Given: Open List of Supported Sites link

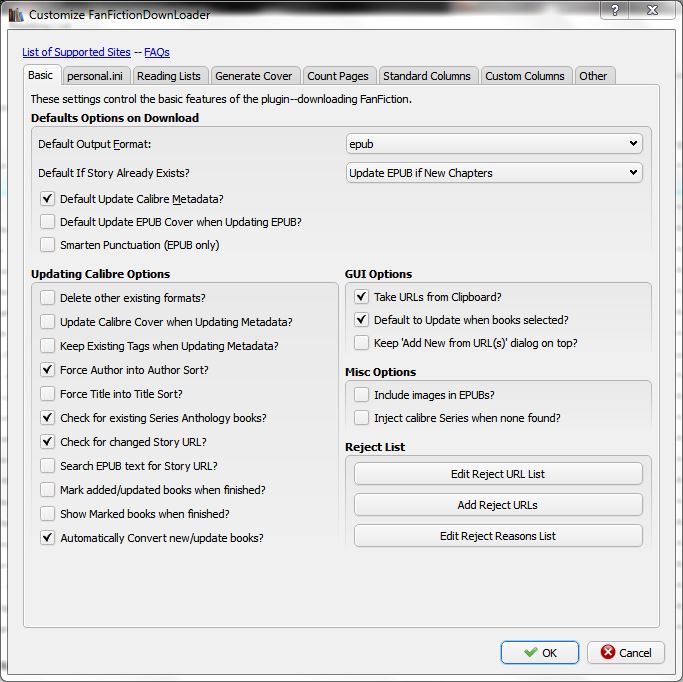Looking at the screenshot, I should click(x=76, y=52).
